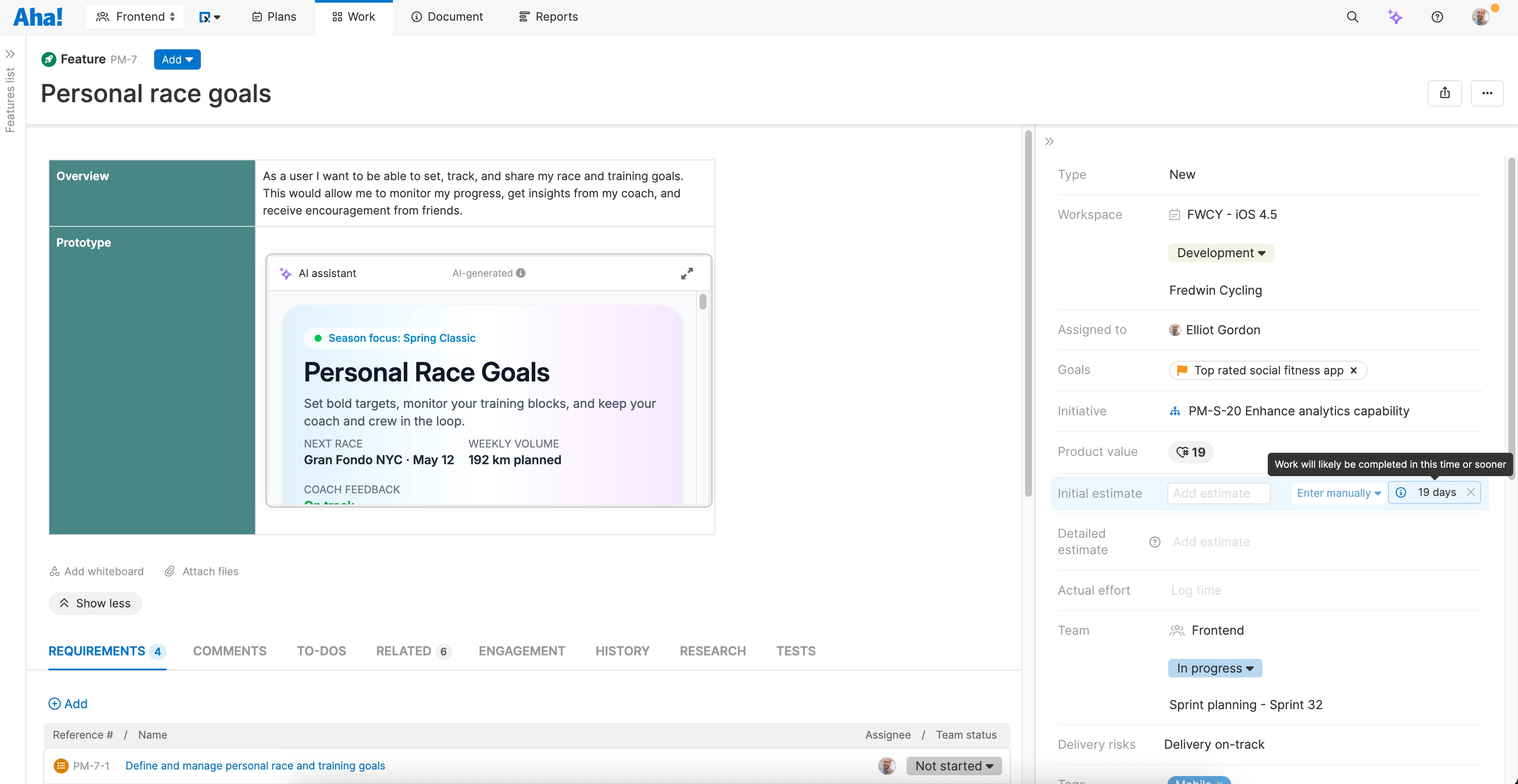This screenshot has height=784, width=1518.
Task: Click the AI-generated info icon
Action: 521,274
